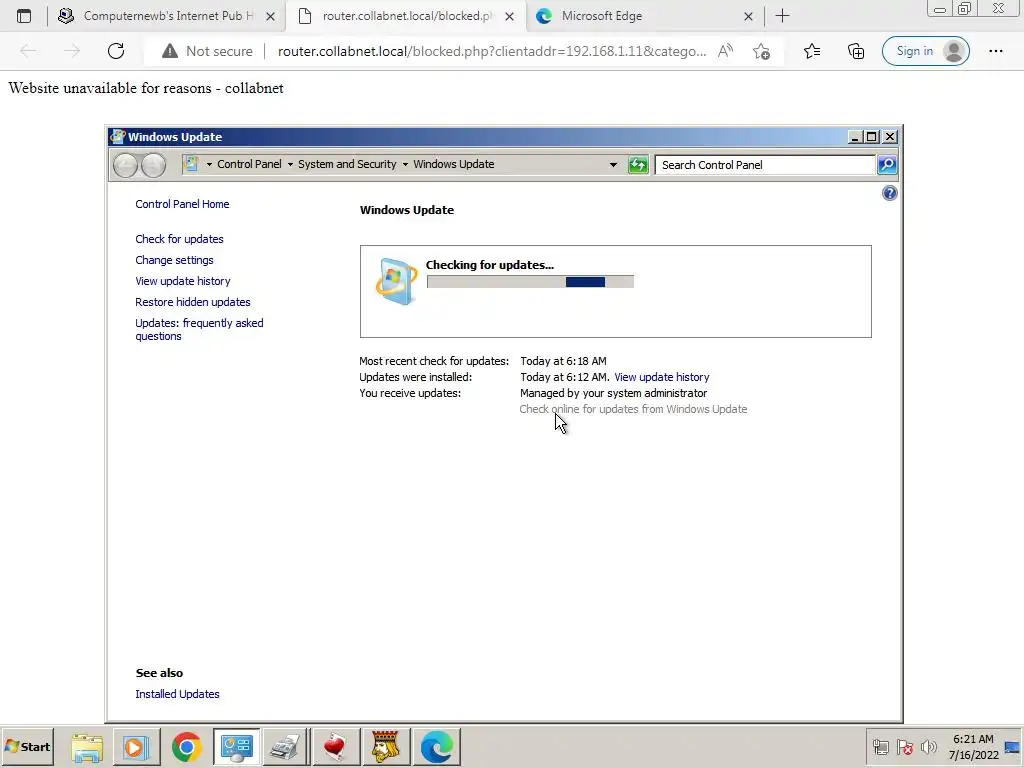Switch to Computernewb's Internet Pub tab
Image resolution: width=1024 pixels, height=768 pixels.
[x=168, y=16]
